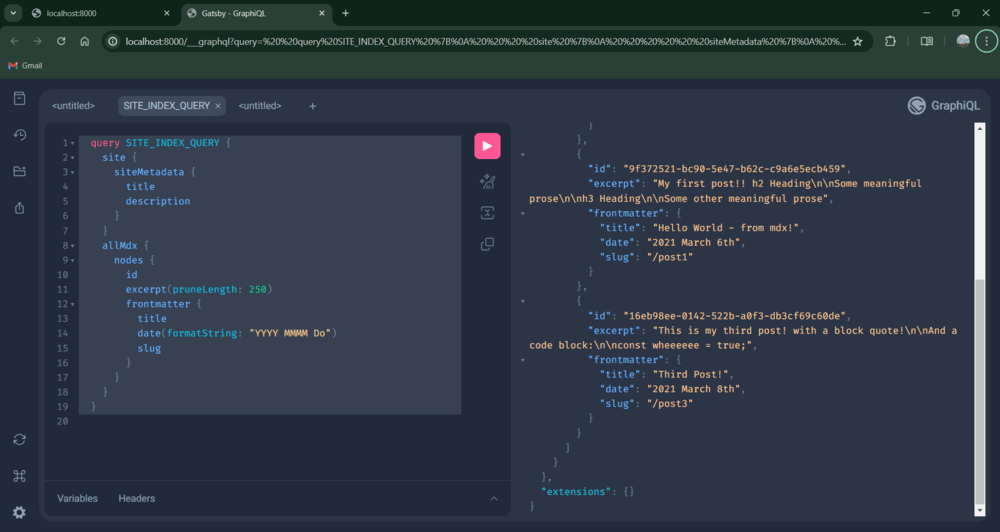Collapse the siteMetadata fold arrow on line 3
Image resolution: width=1000 pixels, height=532 pixels.
[x=73, y=172]
